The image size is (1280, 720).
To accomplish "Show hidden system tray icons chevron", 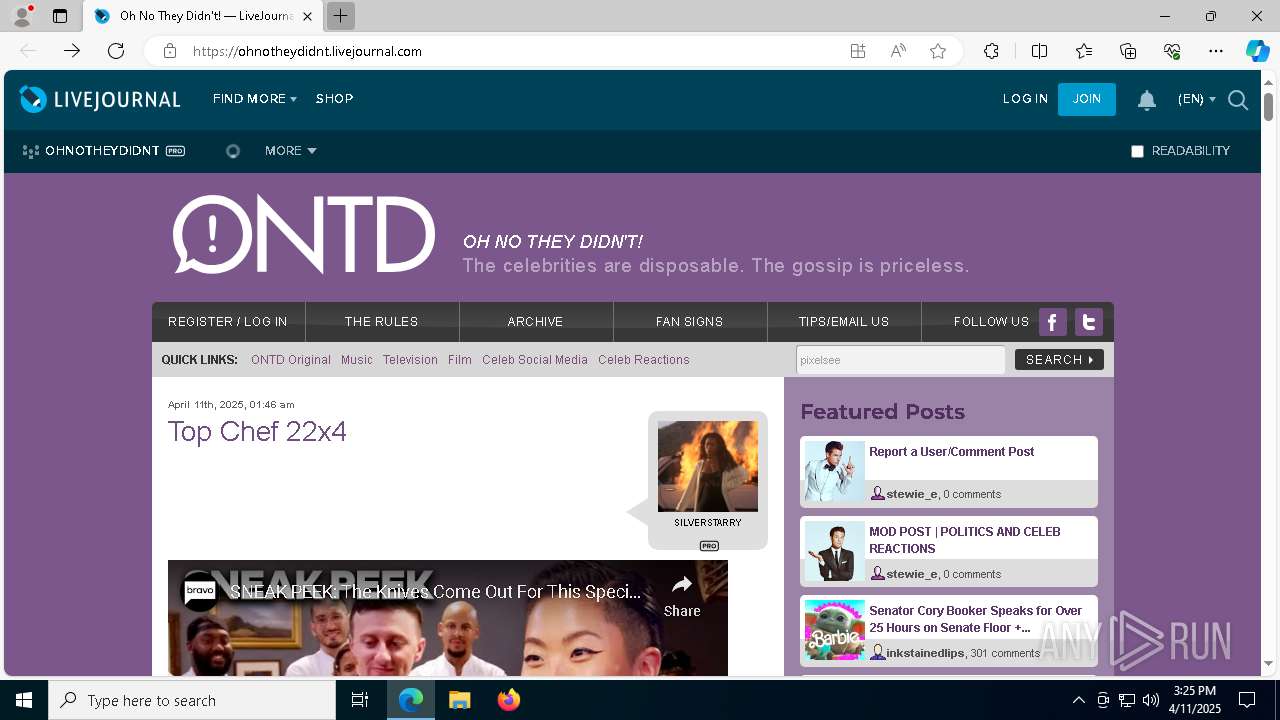I will tap(1078, 700).
